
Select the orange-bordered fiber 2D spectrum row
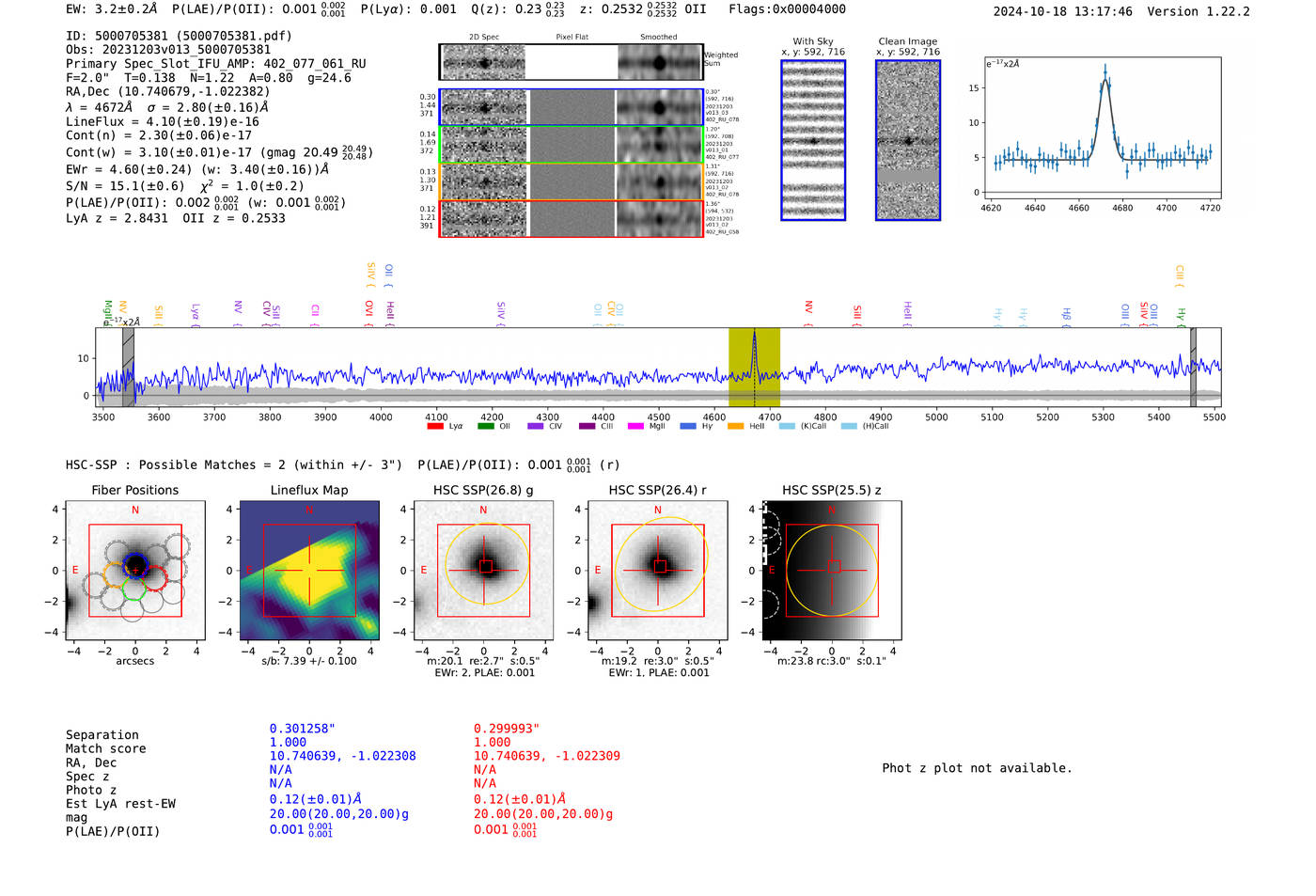[x=572, y=181]
